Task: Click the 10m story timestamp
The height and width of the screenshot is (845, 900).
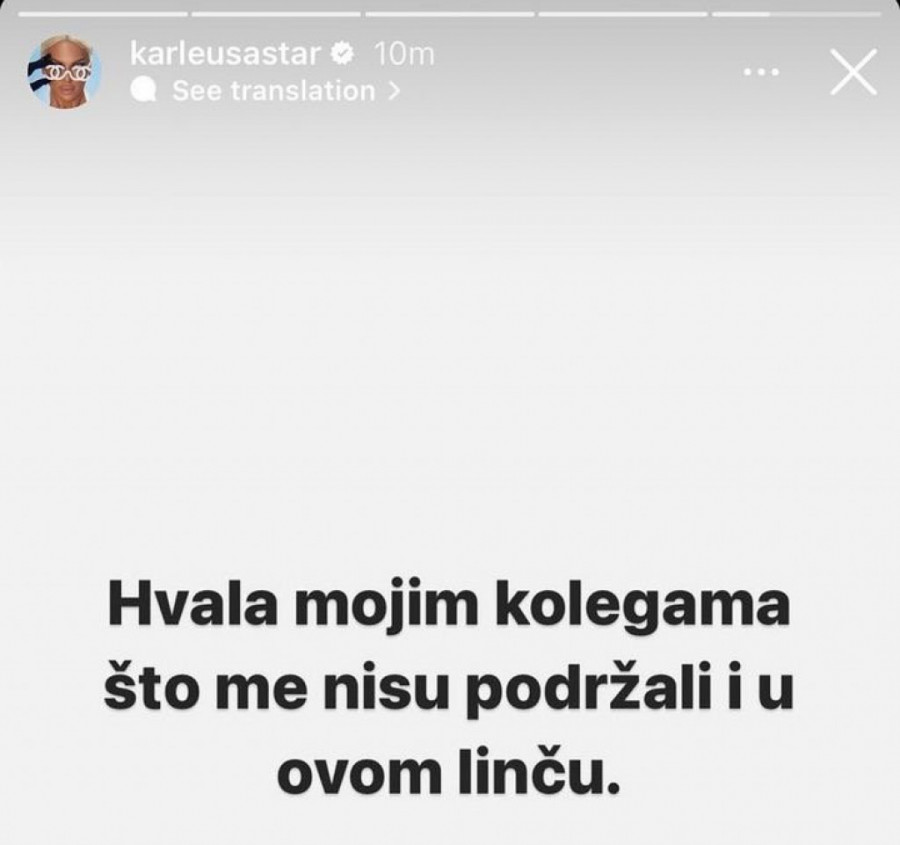Action: (404, 54)
